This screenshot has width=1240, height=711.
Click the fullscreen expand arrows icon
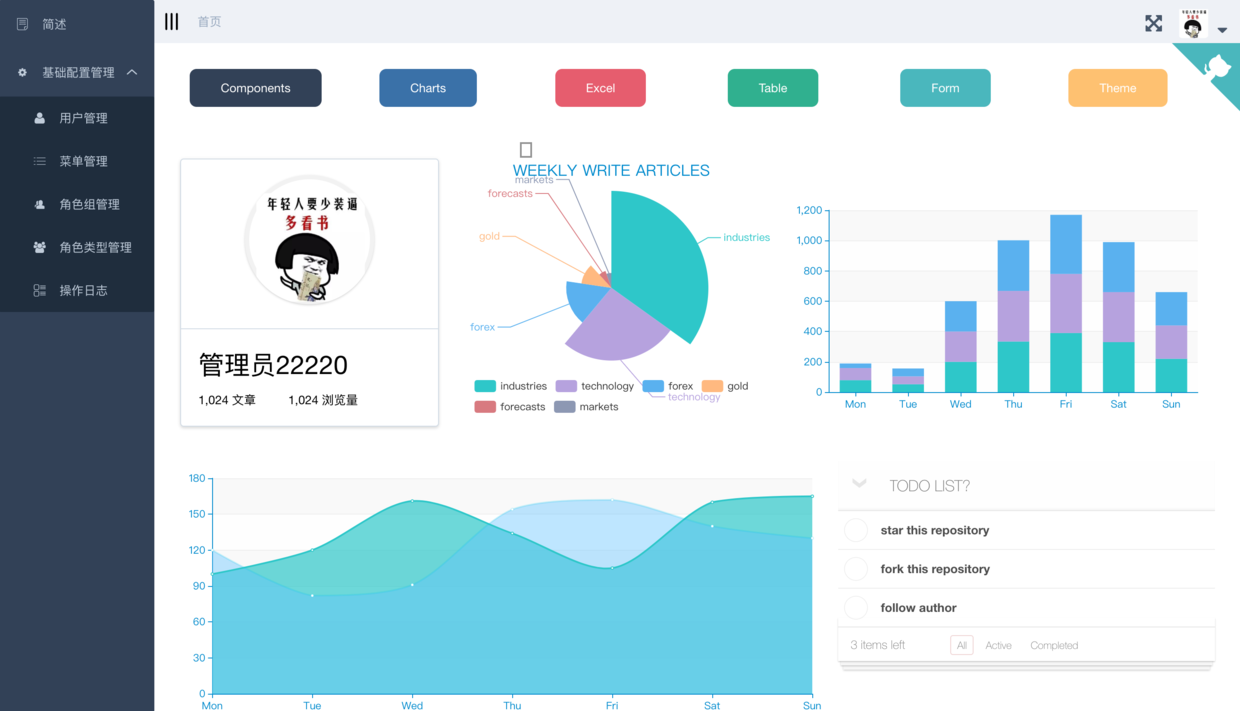1154,23
